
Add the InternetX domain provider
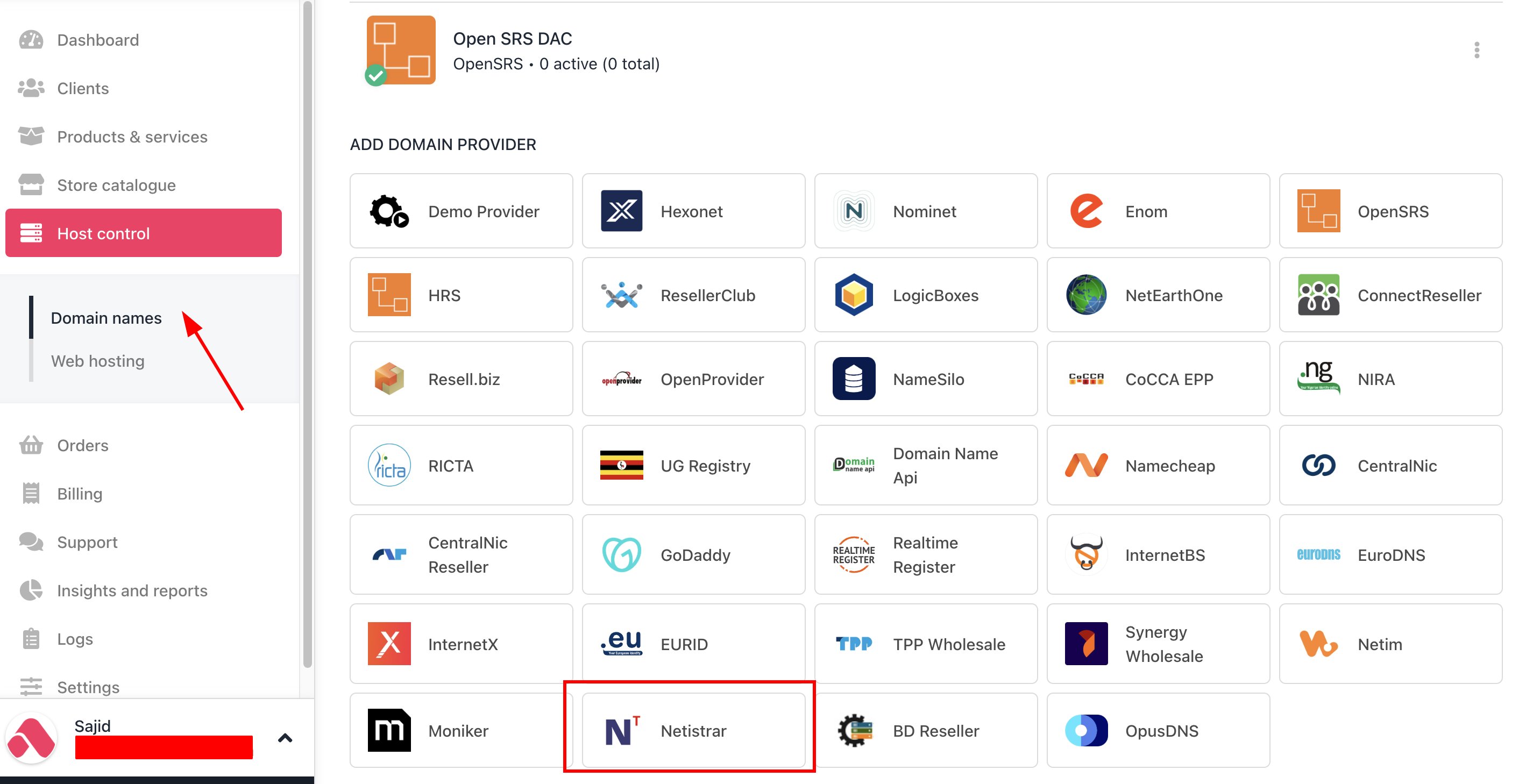[461, 644]
